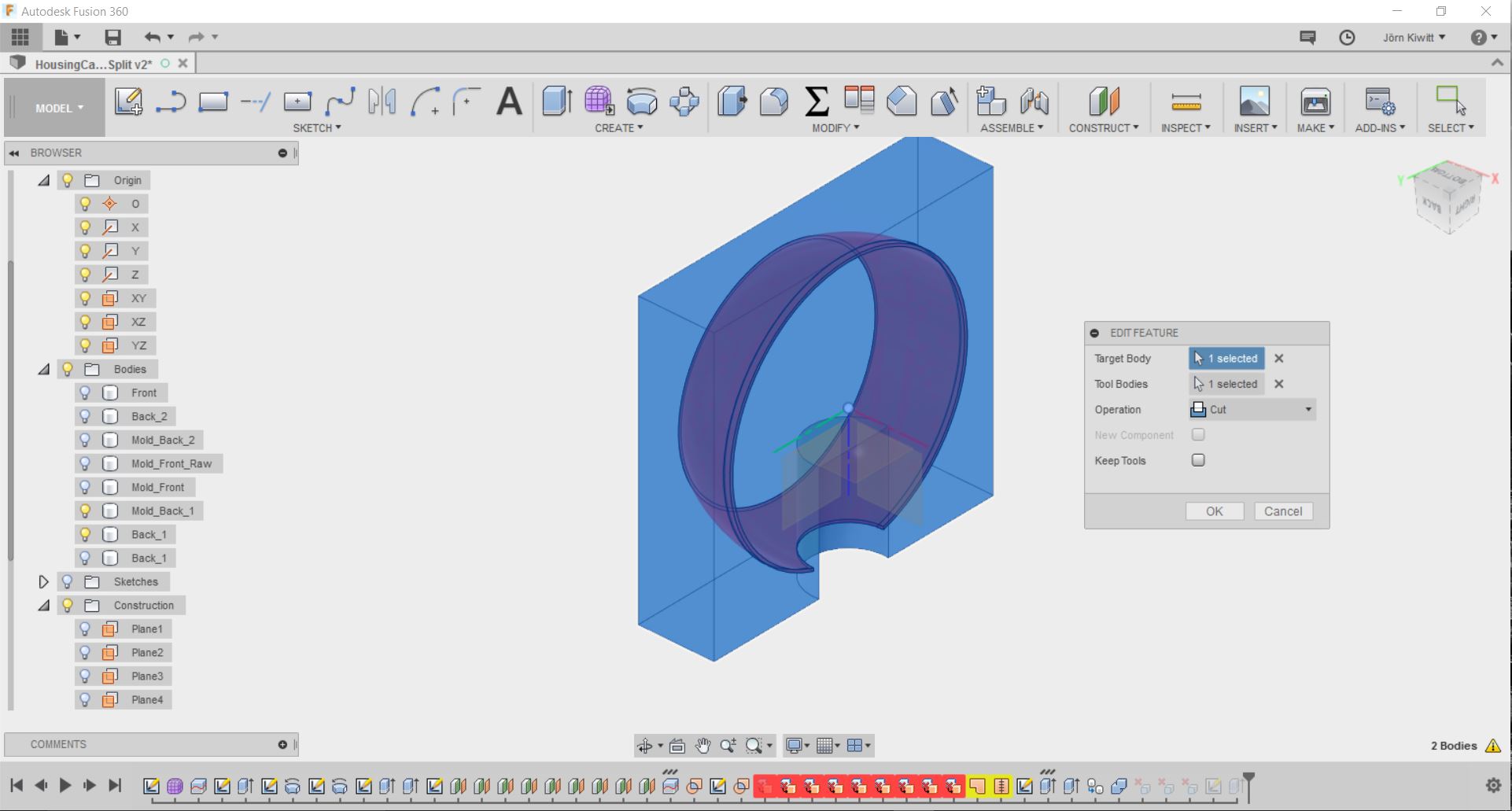Start the Extrude command

tap(557, 101)
